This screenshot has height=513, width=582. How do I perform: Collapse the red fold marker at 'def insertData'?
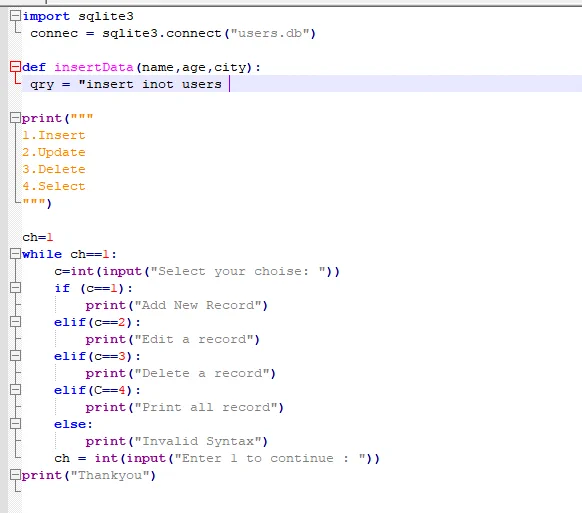pyautogui.click(x=15, y=67)
